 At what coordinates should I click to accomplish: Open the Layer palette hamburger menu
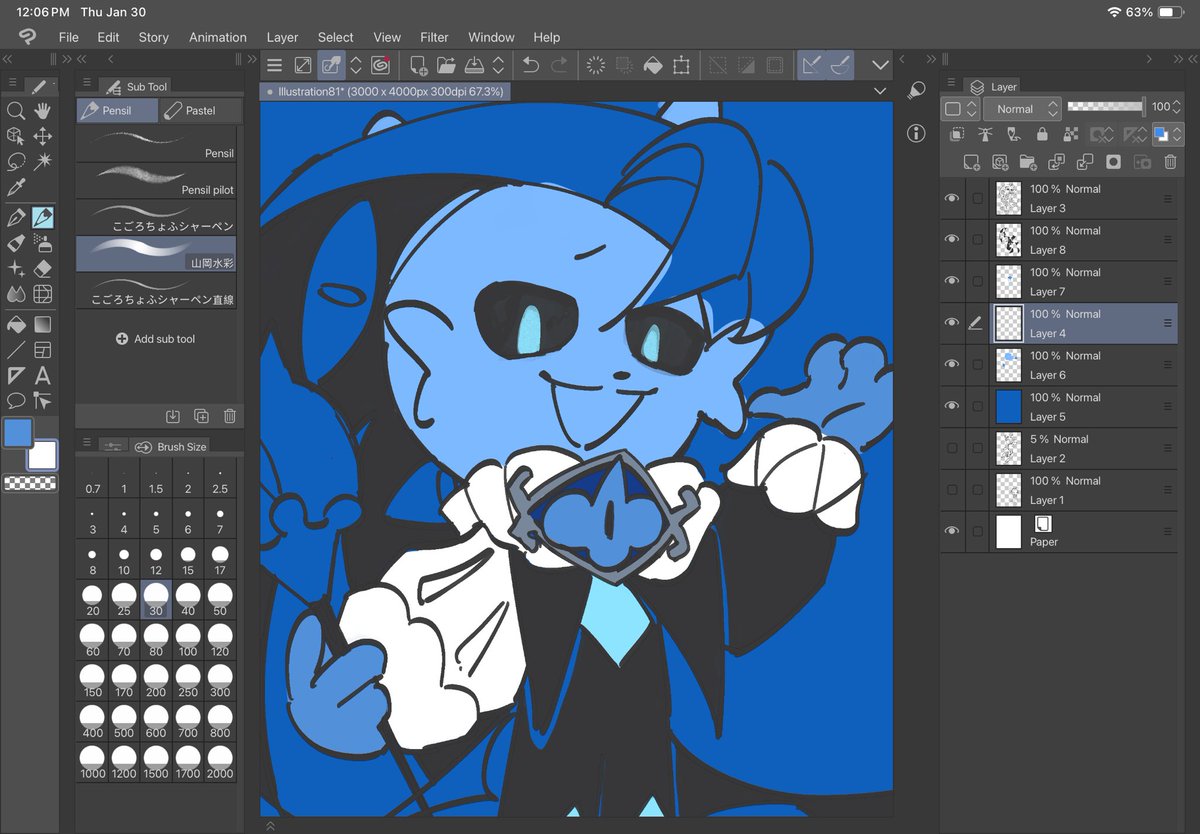(x=951, y=83)
